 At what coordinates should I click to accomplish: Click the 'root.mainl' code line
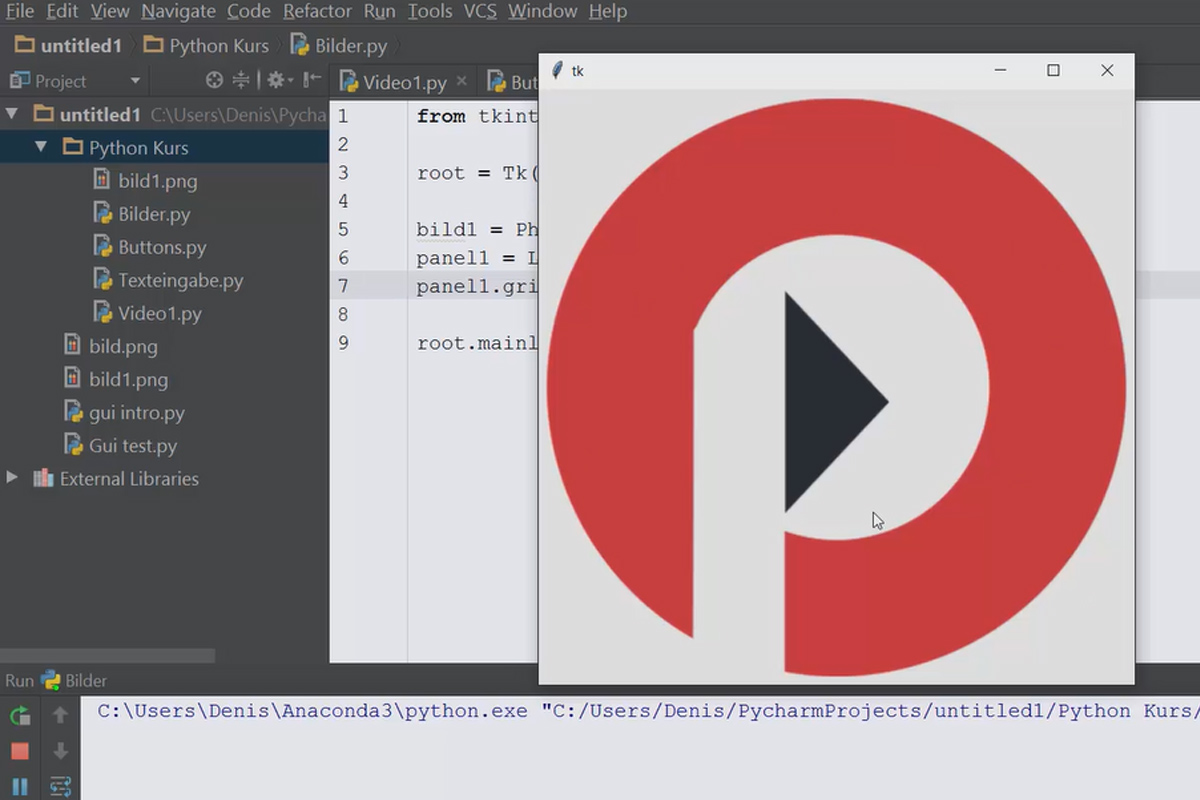pos(477,343)
